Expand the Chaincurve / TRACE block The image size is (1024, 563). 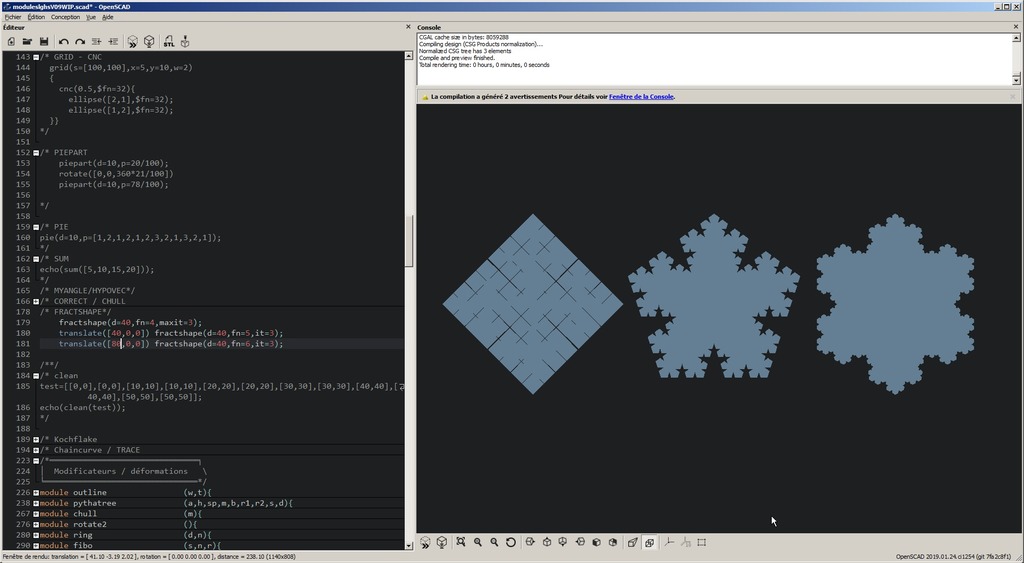pyautogui.click(x=36, y=450)
